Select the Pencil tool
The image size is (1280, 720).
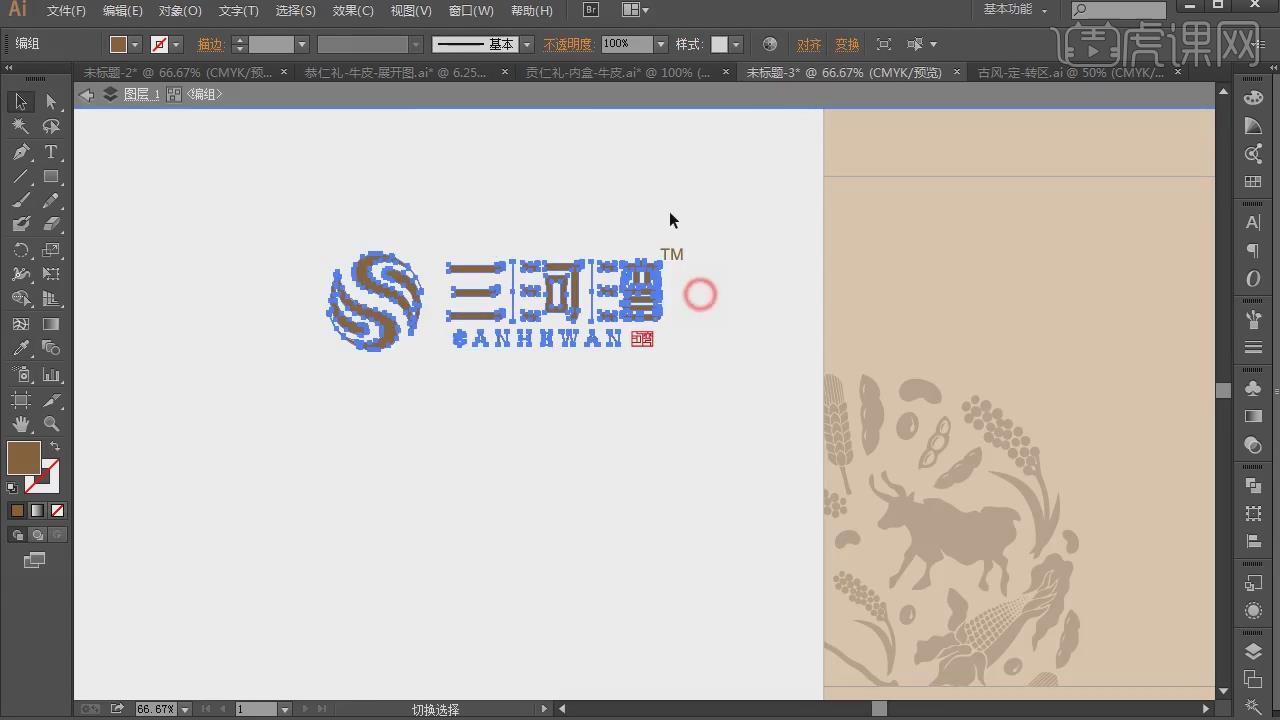click(51, 201)
